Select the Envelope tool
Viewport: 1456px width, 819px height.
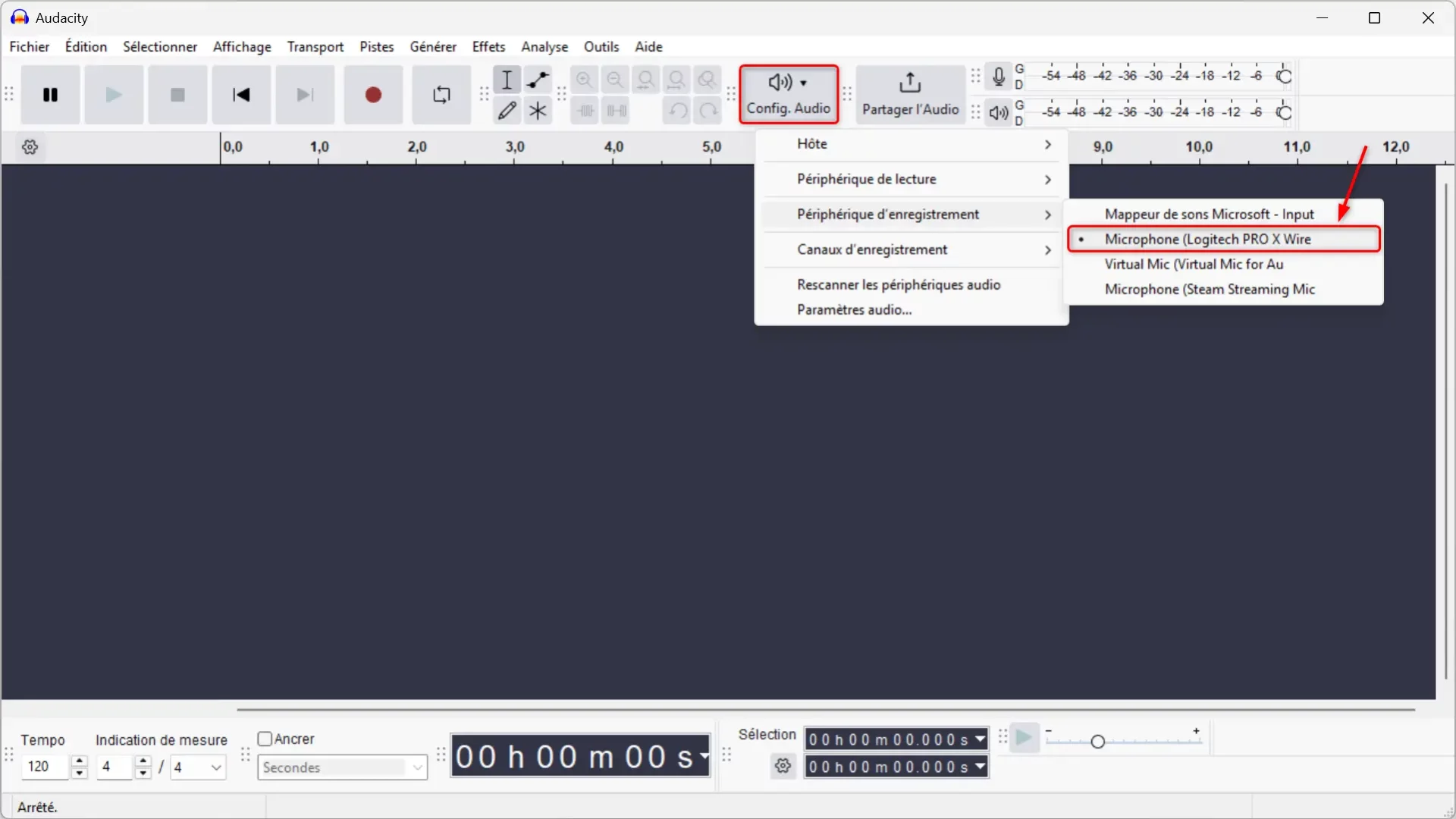click(x=538, y=80)
